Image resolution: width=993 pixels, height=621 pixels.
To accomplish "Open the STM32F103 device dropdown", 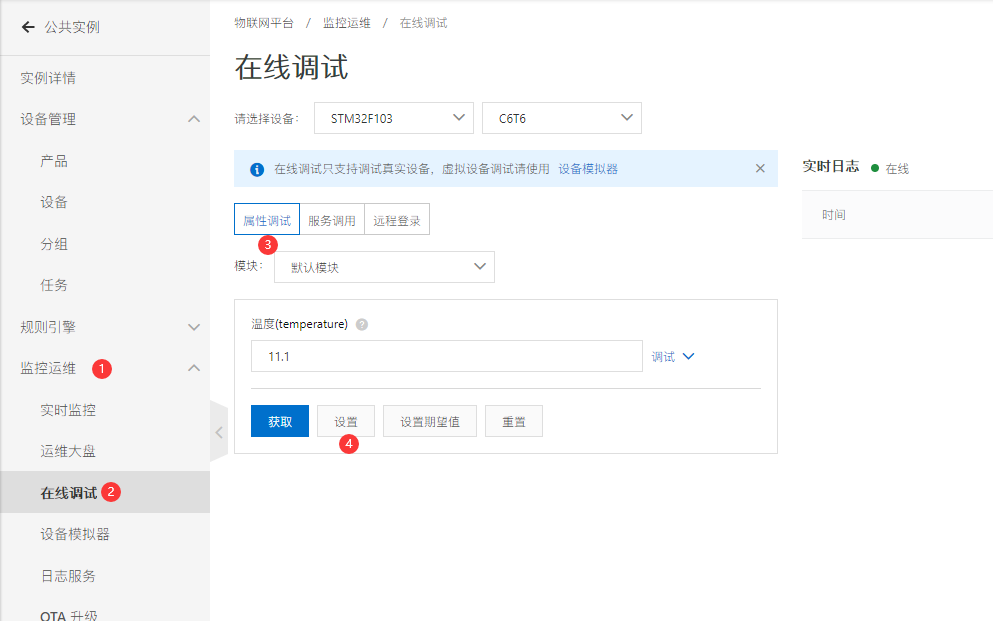I will [393, 117].
